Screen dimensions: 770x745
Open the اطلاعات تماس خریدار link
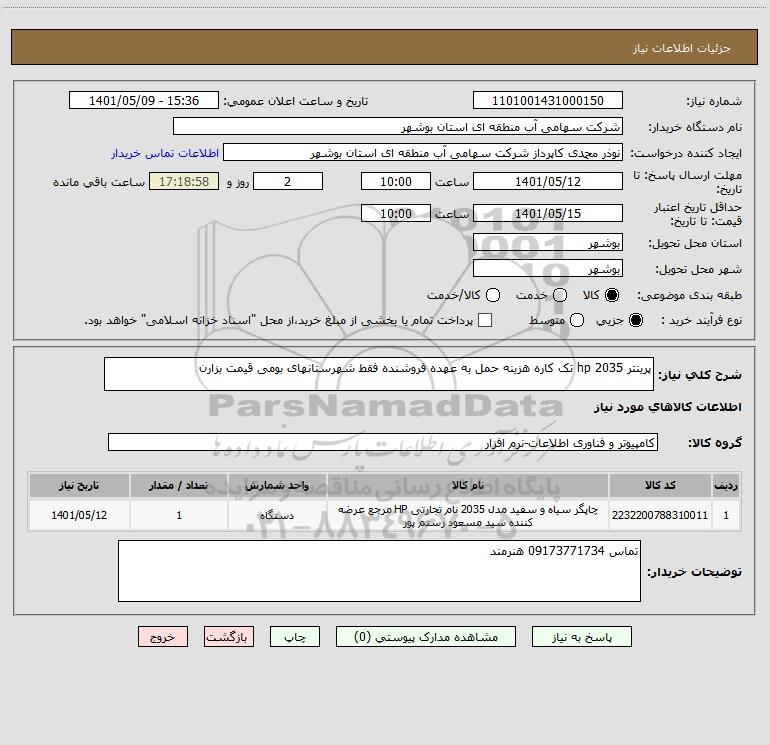point(165,153)
